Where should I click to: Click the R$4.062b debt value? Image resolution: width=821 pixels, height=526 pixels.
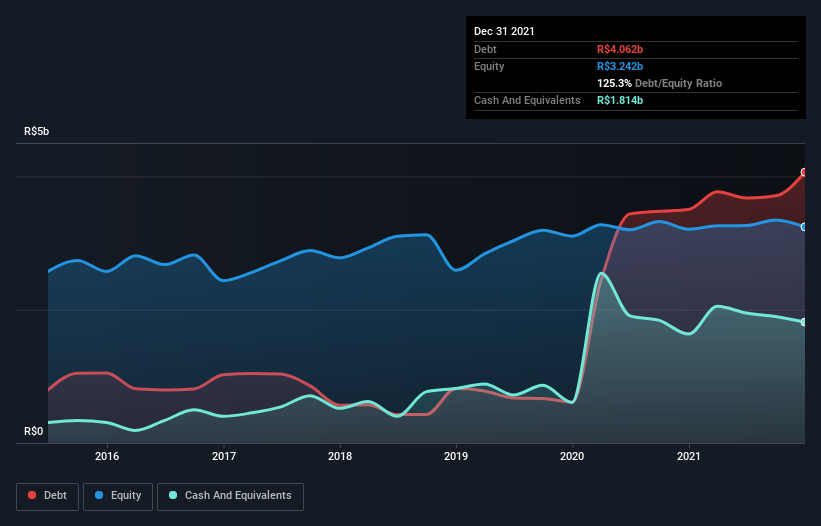coord(620,49)
